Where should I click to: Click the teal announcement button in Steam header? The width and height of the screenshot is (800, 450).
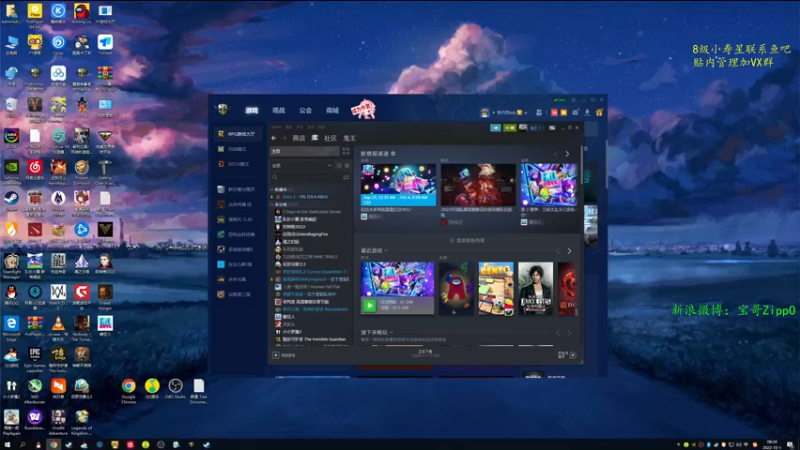click(x=495, y=128)
